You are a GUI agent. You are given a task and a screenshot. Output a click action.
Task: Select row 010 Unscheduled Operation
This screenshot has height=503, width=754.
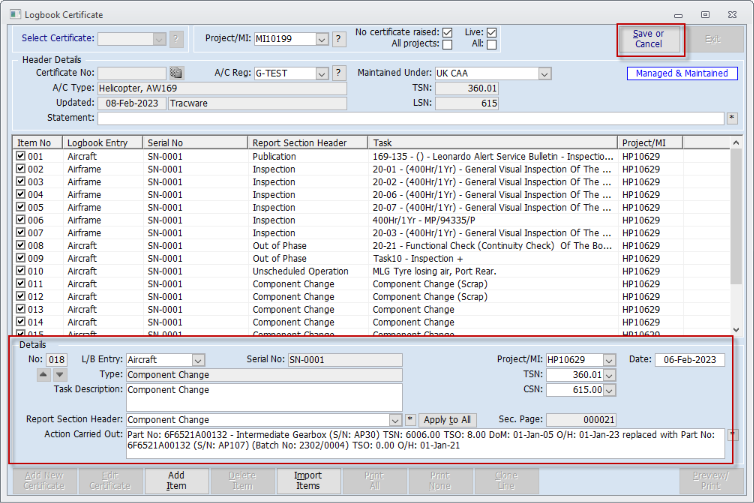[371, 271]
